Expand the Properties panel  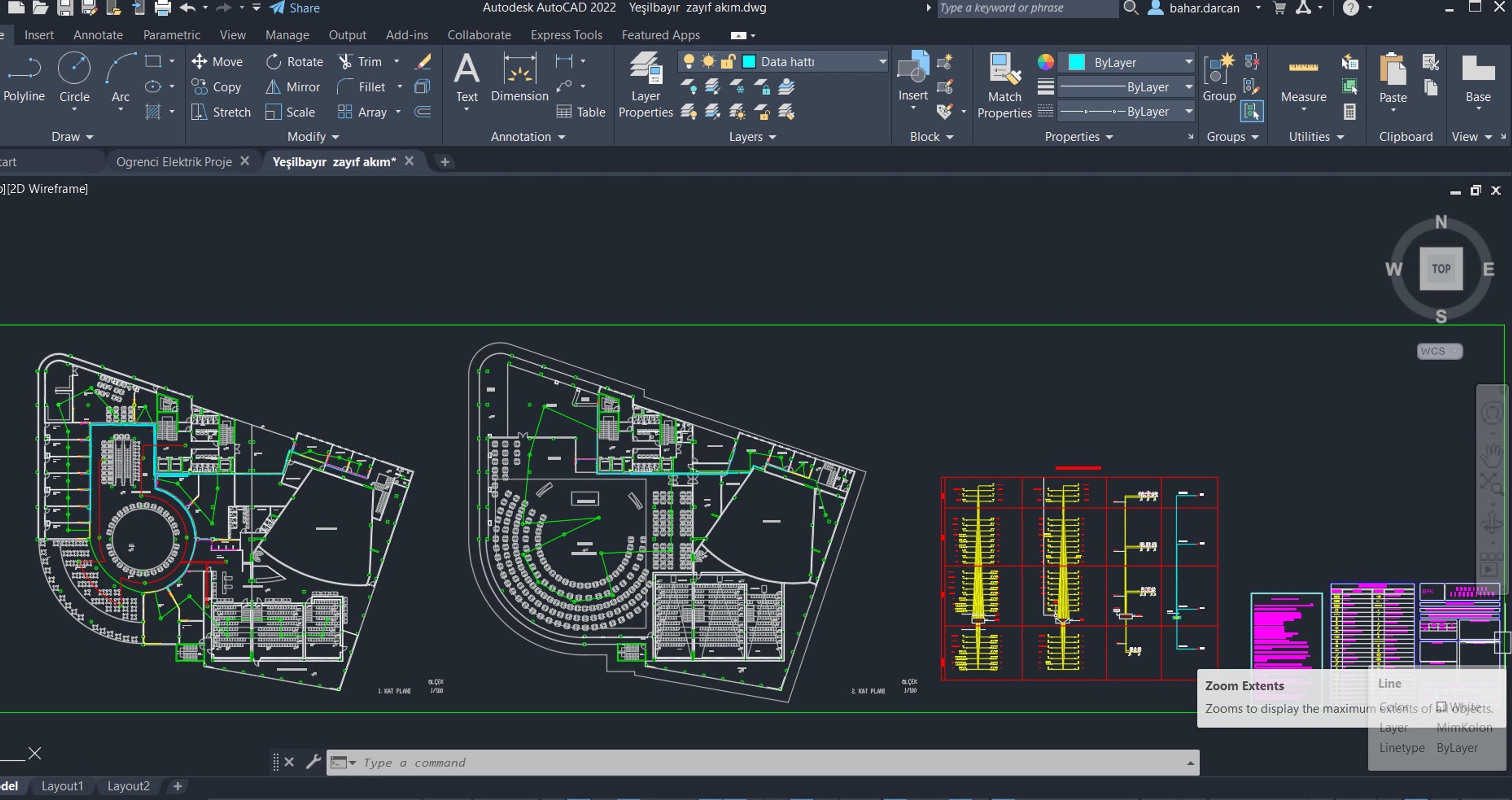(x=1079, y=137)
